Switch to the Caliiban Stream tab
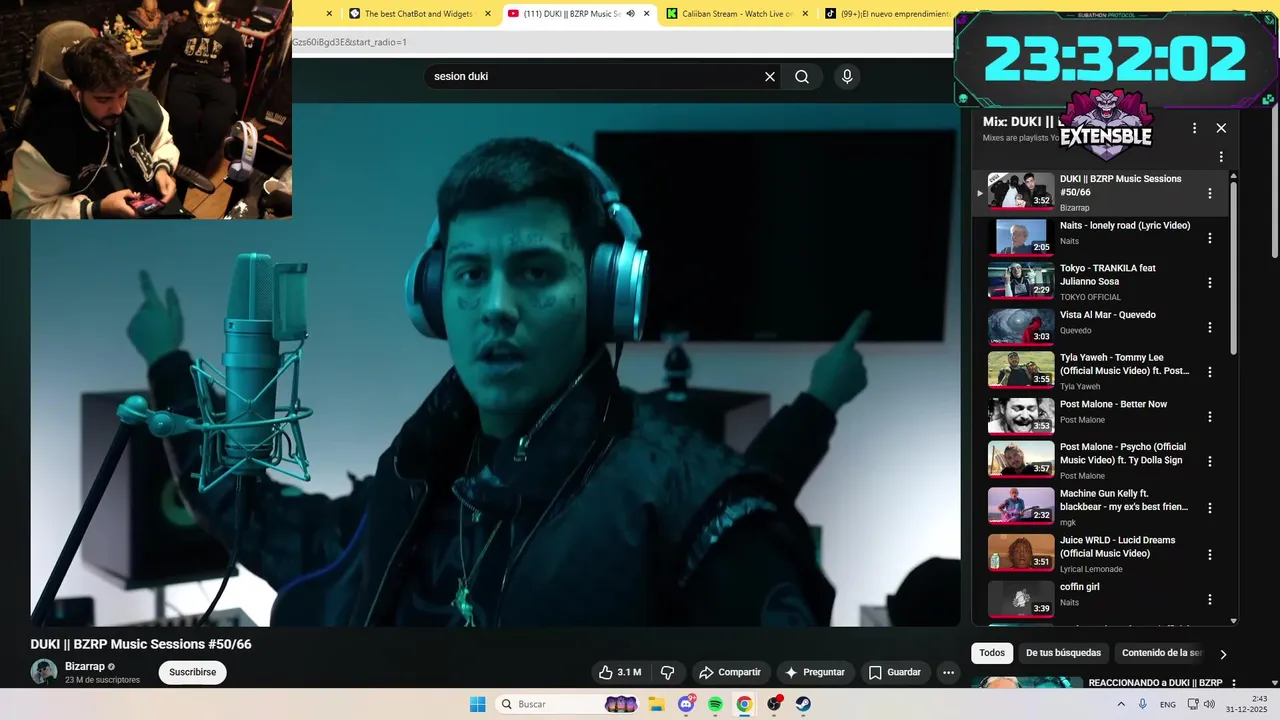 point(738,14)
